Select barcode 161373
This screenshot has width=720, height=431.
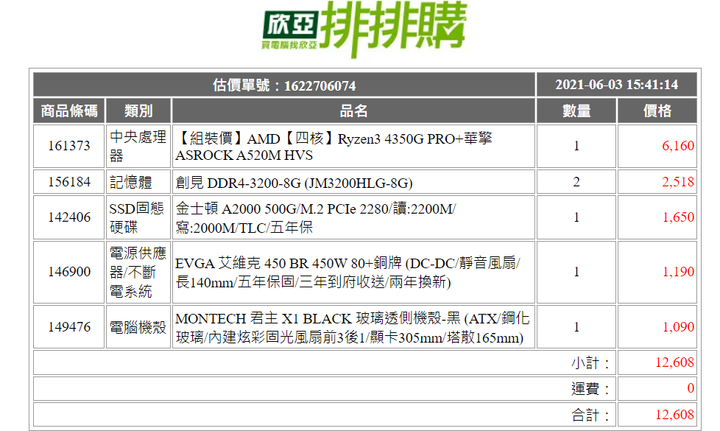69,146
